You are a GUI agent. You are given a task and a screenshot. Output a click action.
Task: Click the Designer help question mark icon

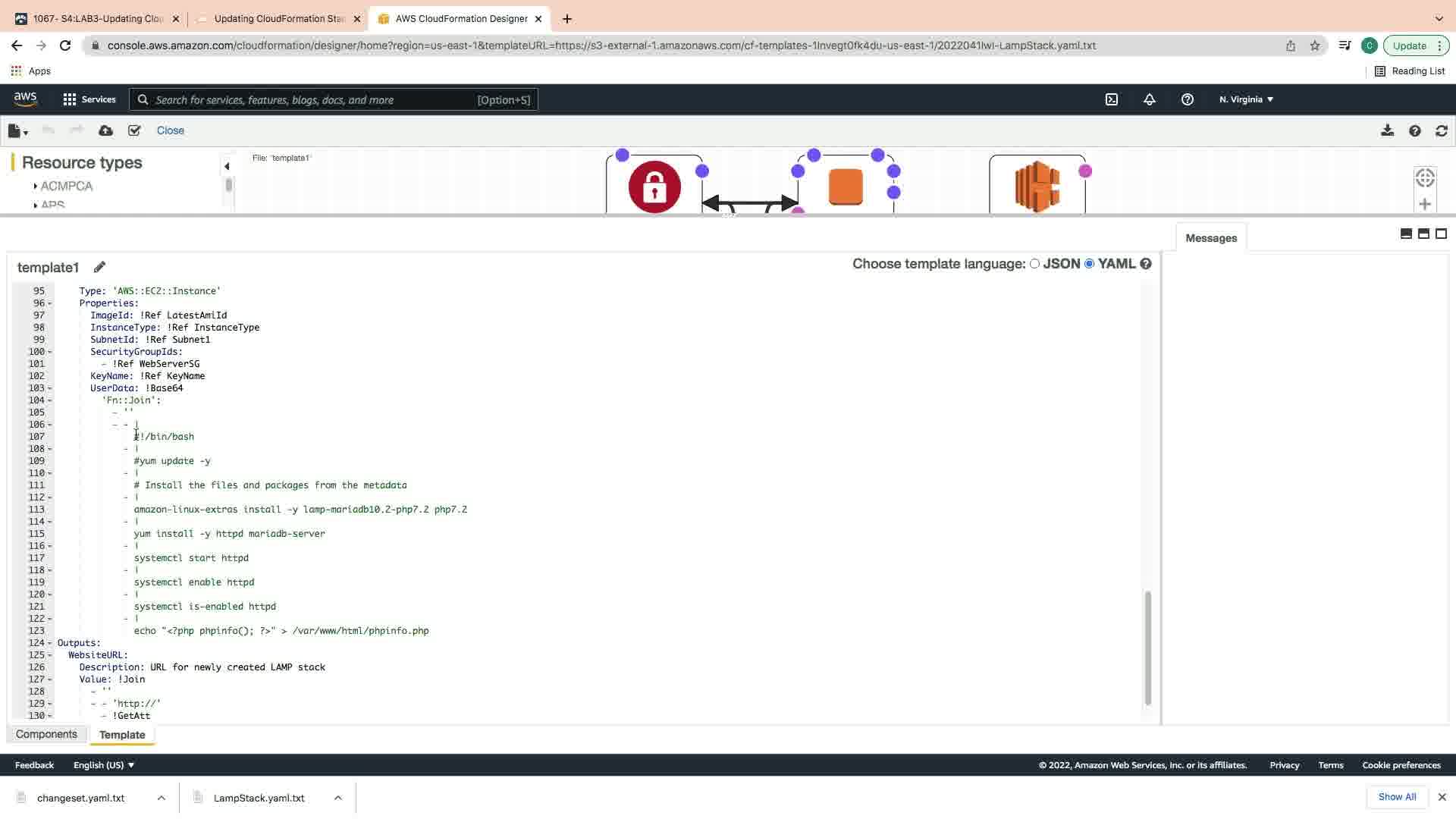(x=1414, y=130)
